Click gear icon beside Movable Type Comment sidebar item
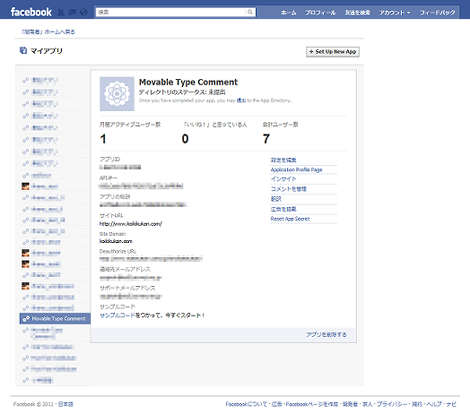The width and height of the screenshot is (470, 414). coord(26,319)
